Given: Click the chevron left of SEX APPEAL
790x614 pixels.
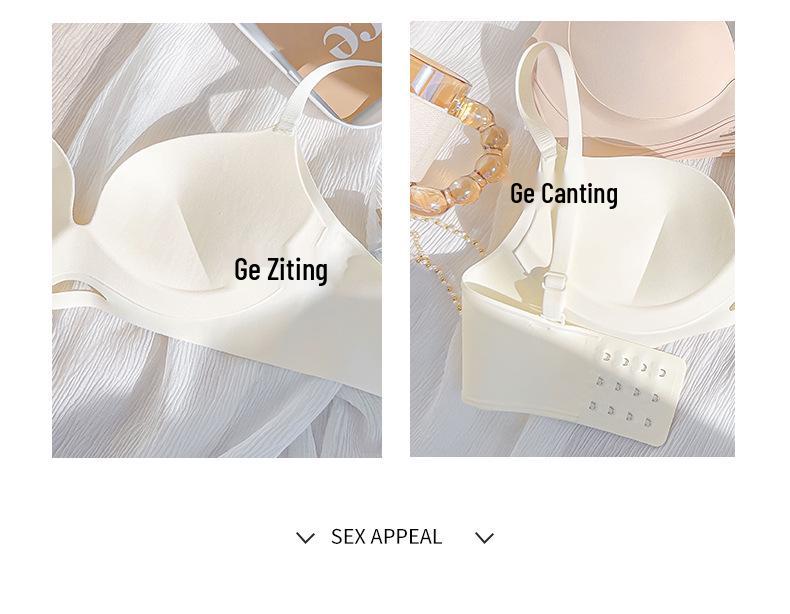Looking at the screenshot, I should 305,538.
